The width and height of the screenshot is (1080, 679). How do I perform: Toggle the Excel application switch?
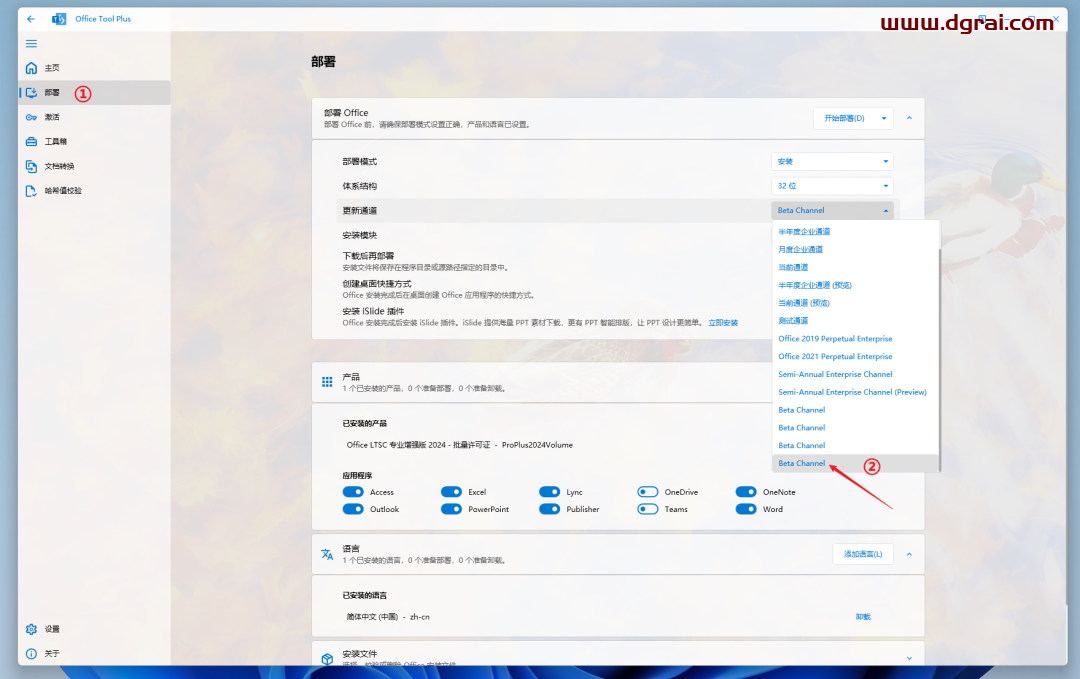(451, 492)
